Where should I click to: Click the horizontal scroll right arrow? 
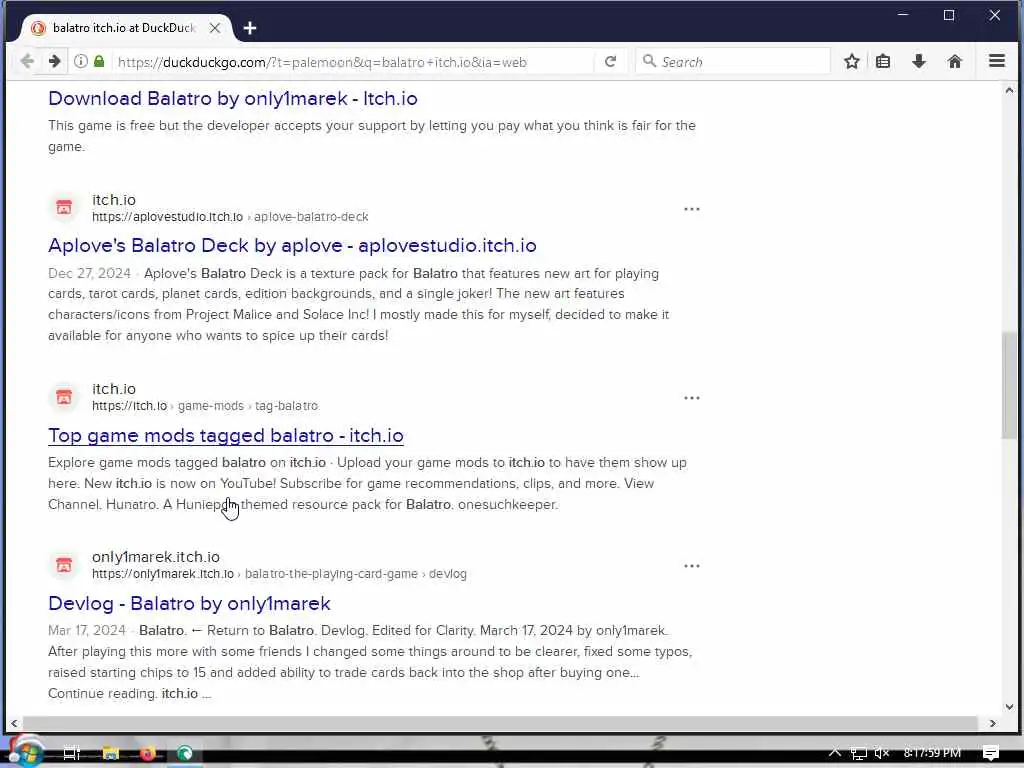993,724
